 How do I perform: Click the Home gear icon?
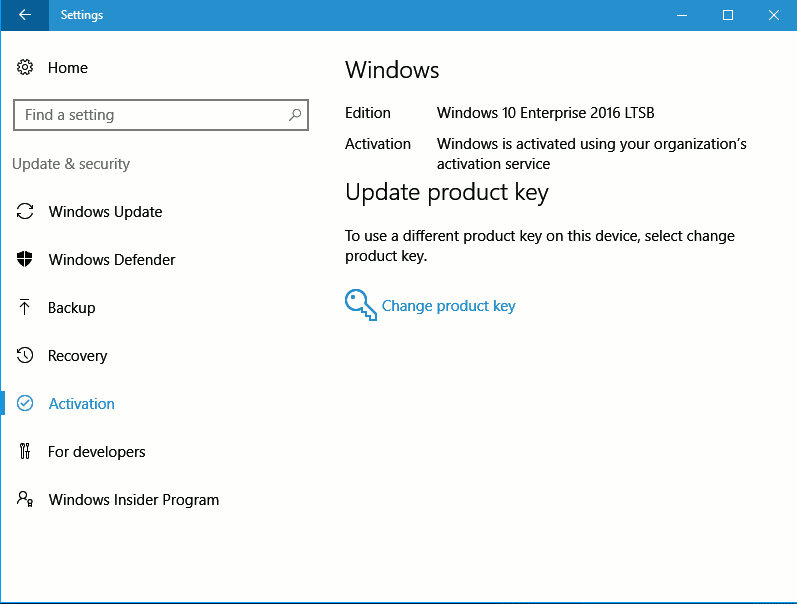(x=24, y=67)
